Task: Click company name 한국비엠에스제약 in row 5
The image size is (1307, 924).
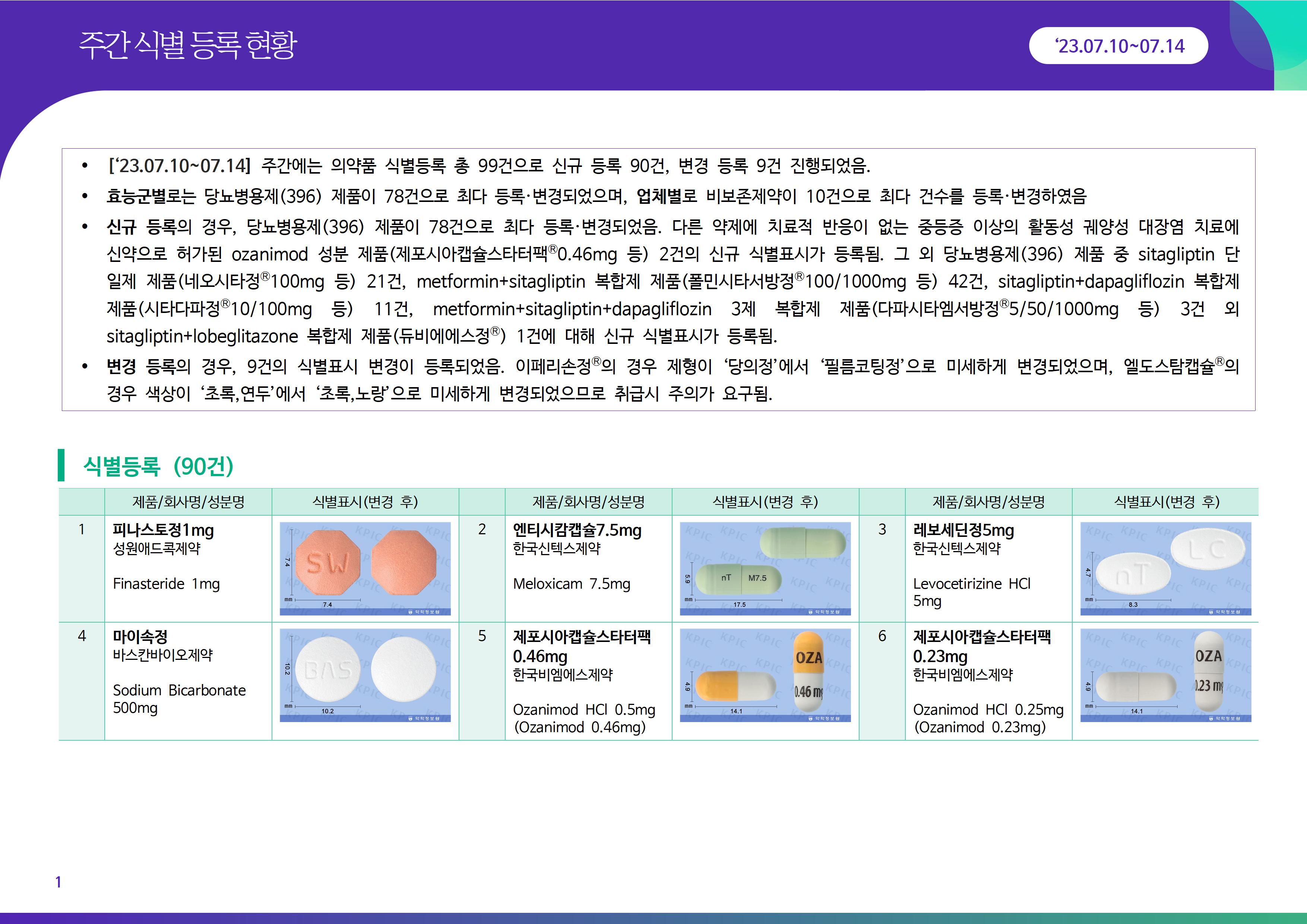Action: 563,675
